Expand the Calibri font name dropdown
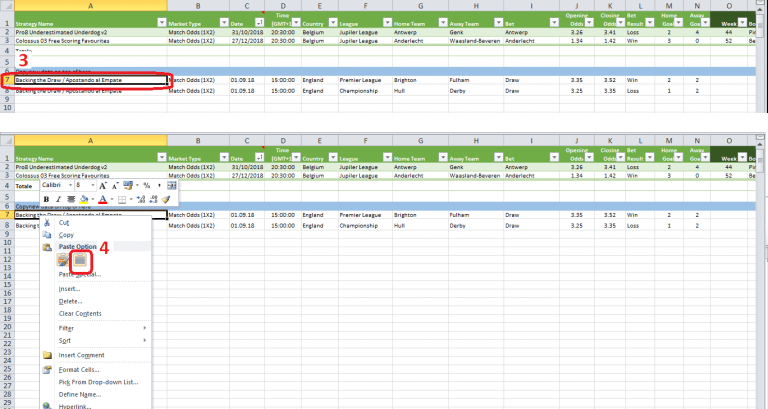 pos(70,185)
